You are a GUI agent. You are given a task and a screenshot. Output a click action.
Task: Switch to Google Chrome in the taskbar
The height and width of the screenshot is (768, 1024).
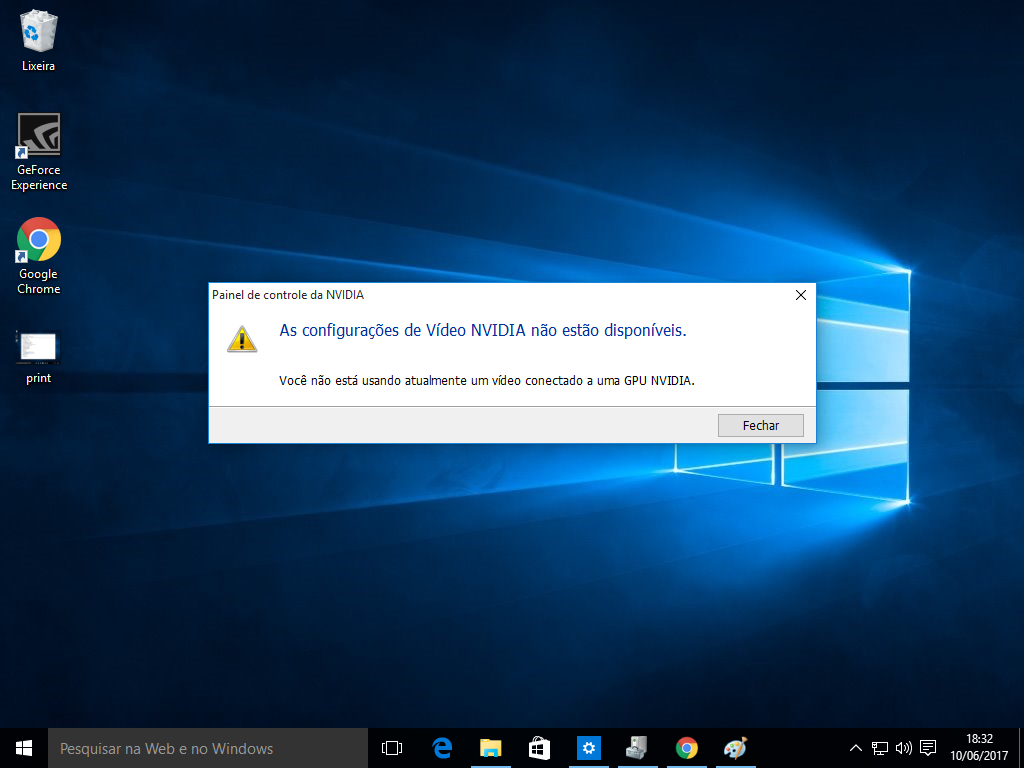click(686, 748)
